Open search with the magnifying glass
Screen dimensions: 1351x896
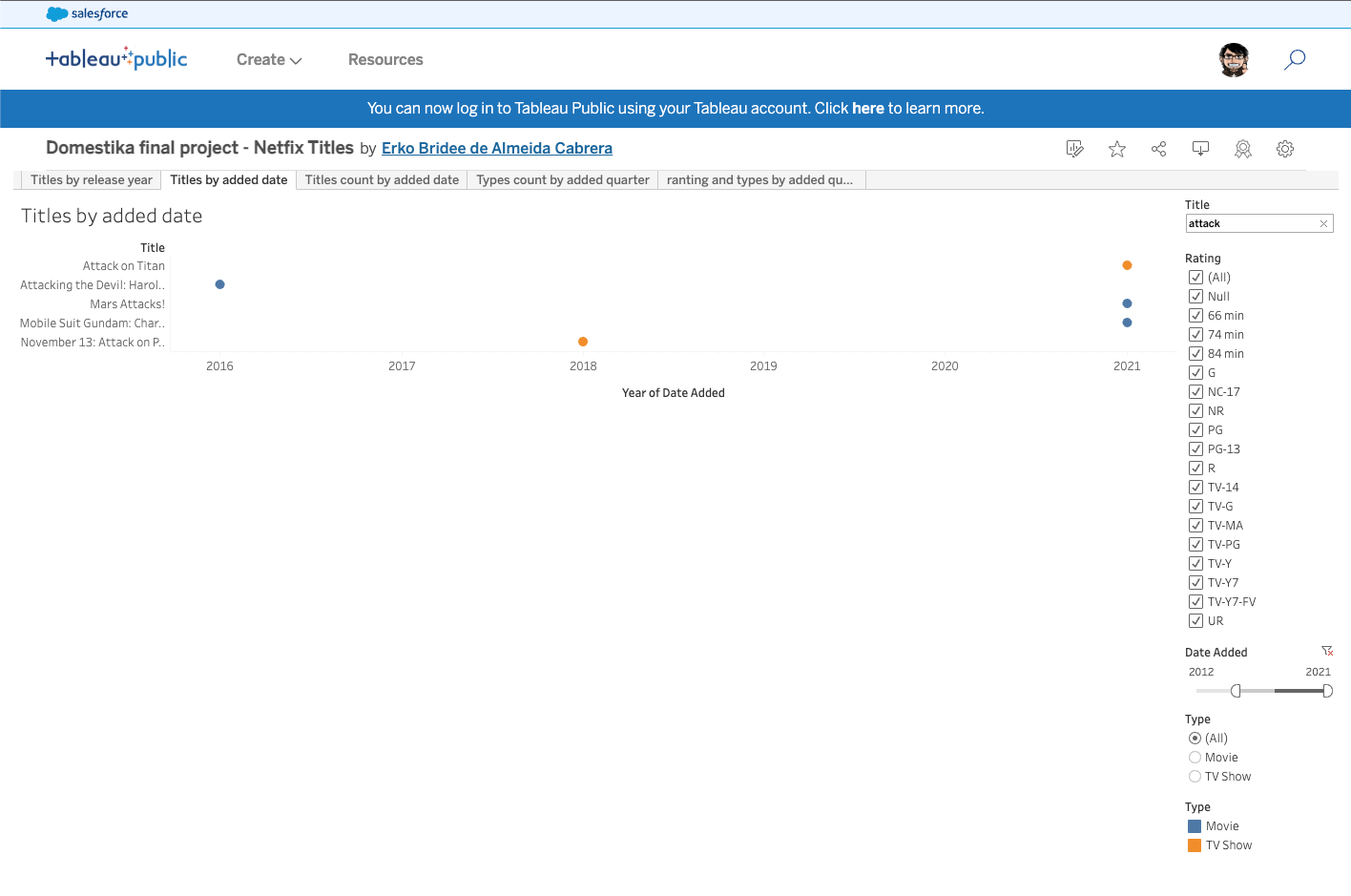[x=1294, y=60]
